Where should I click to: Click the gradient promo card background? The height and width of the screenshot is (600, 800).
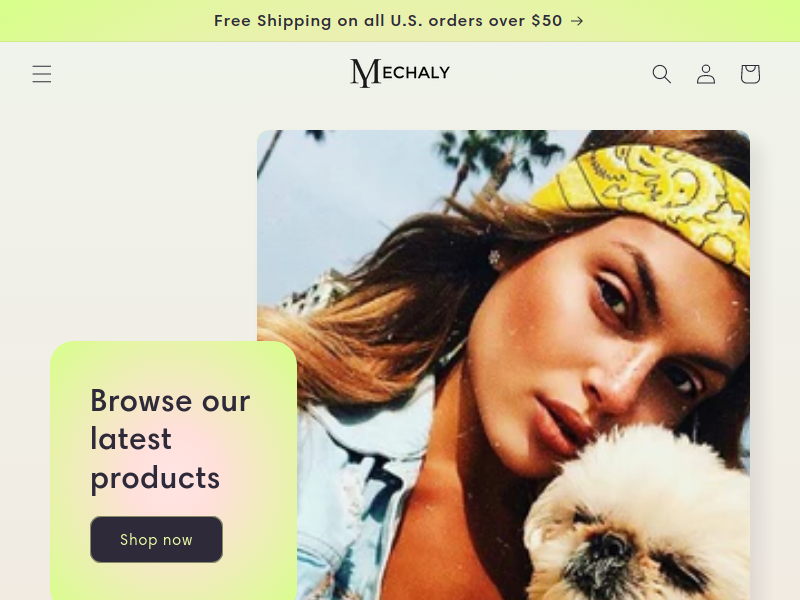tap(173, 470)
